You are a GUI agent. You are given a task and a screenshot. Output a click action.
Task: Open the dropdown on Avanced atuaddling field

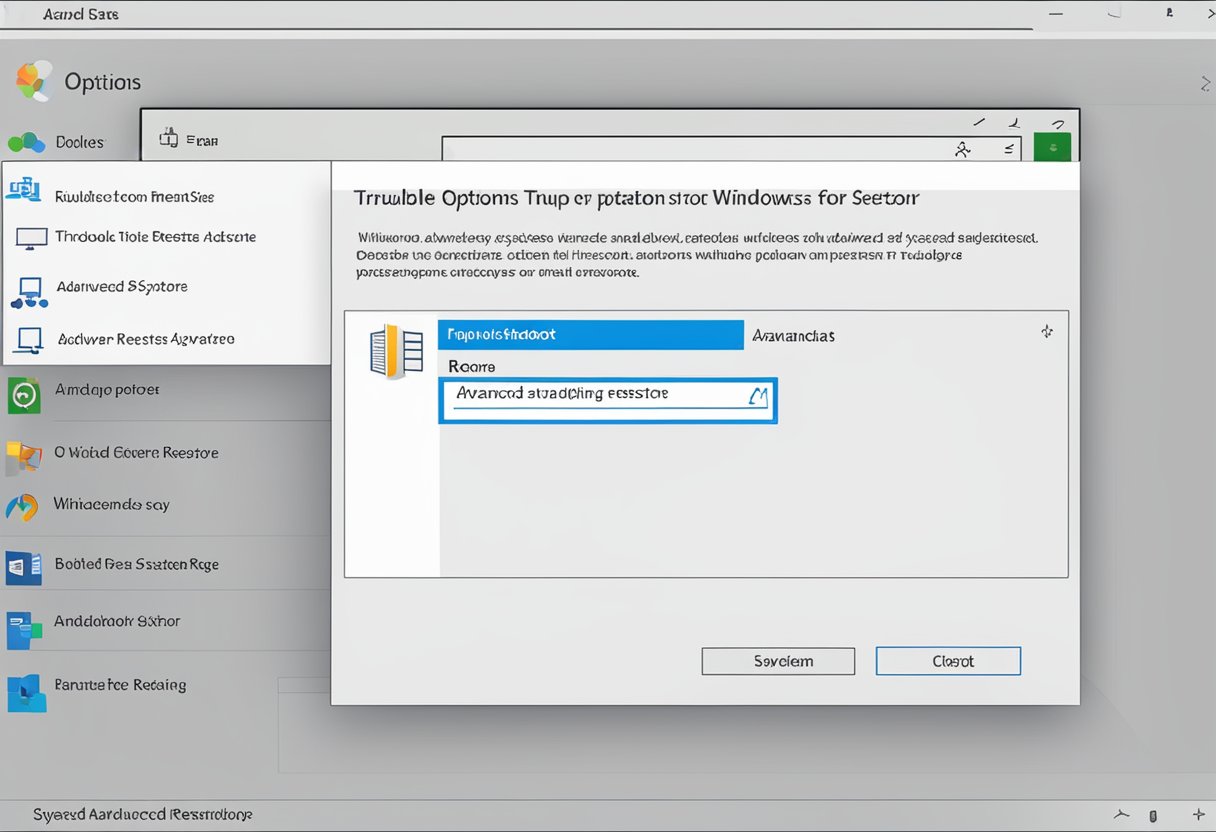click(758, 397)
